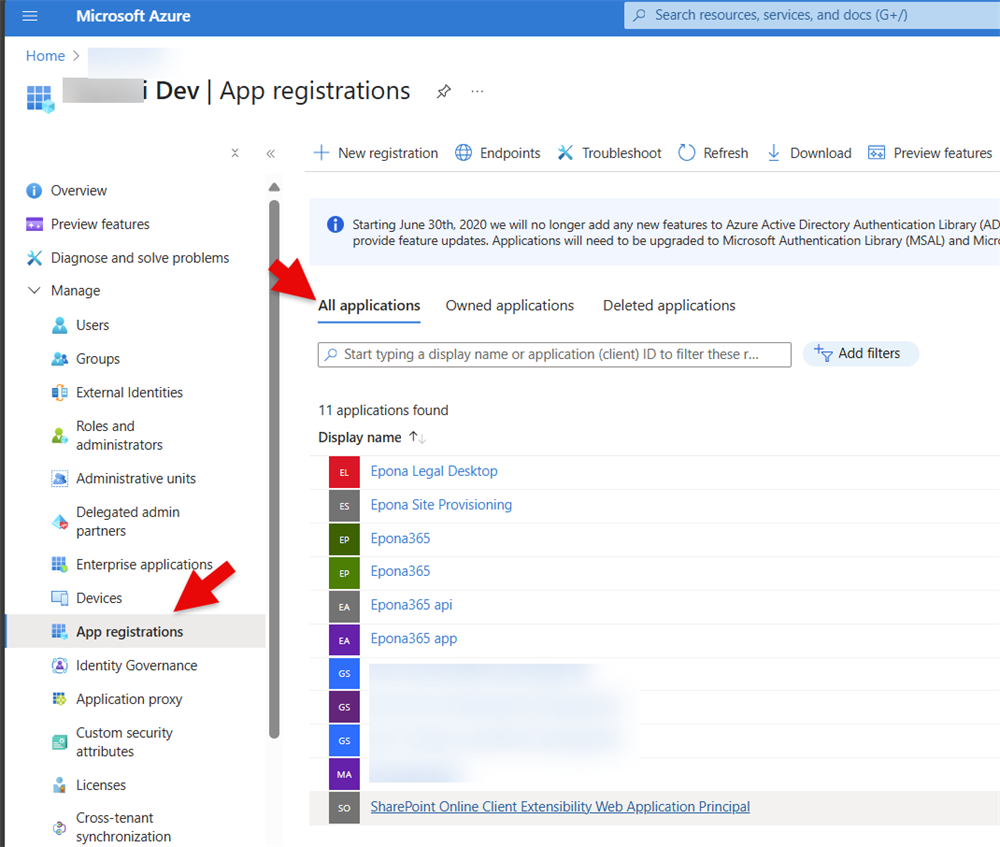Open the ellipsis more options menu
1000x847 pixels.
click(477, 92)
